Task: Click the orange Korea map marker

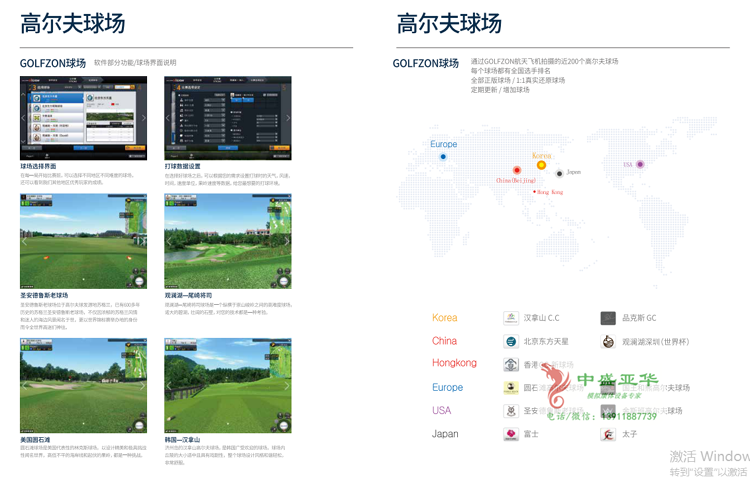Action: click(541, 165)
